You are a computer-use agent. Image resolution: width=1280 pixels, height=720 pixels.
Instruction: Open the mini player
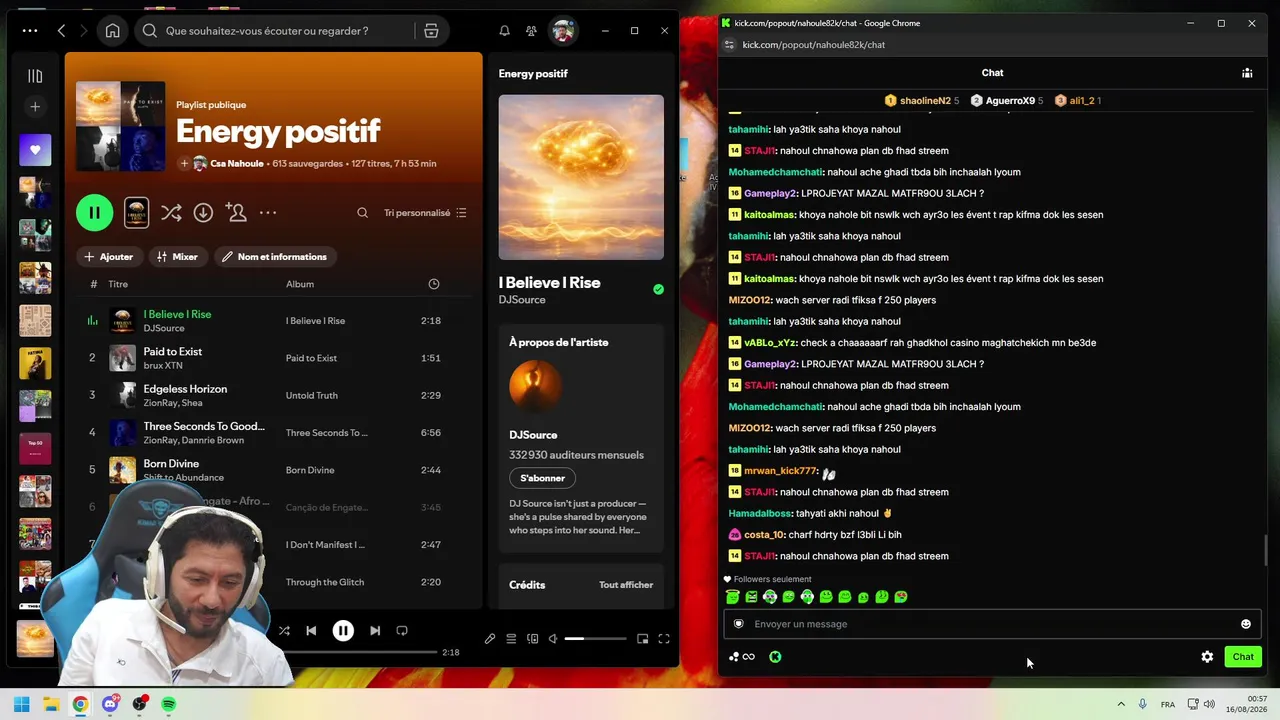click(643, 639)
